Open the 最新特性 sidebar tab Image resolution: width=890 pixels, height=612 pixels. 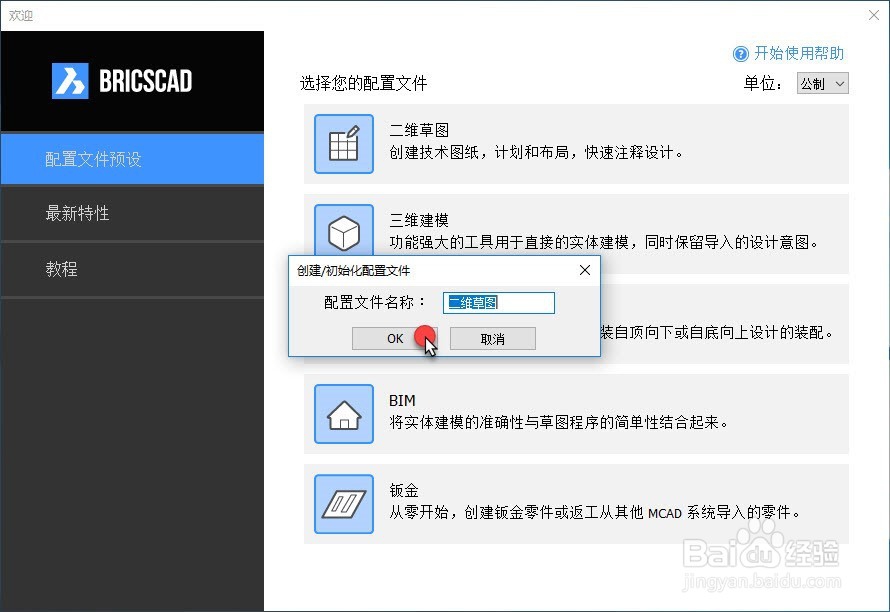132,213
